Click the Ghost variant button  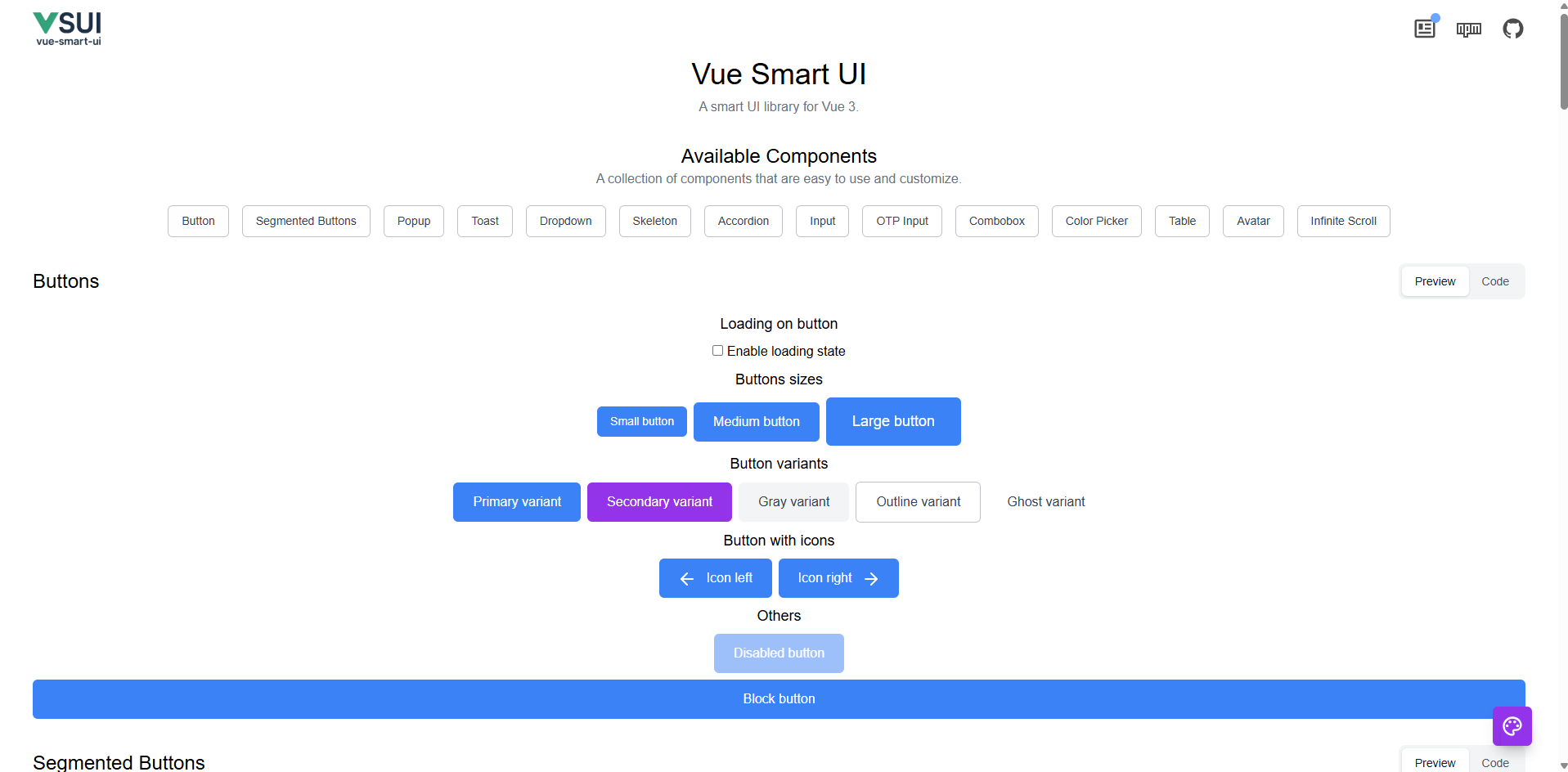click(x=1045, y=501)
